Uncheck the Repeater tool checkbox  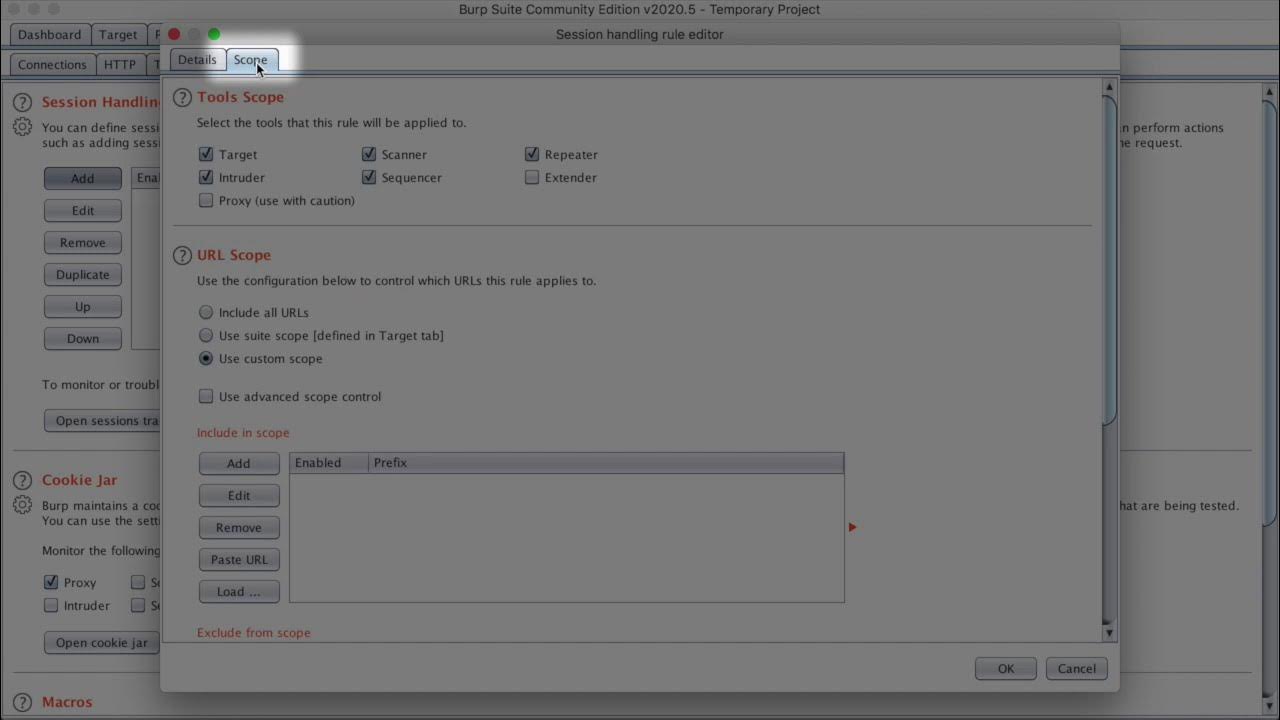[x=532, y=154]
